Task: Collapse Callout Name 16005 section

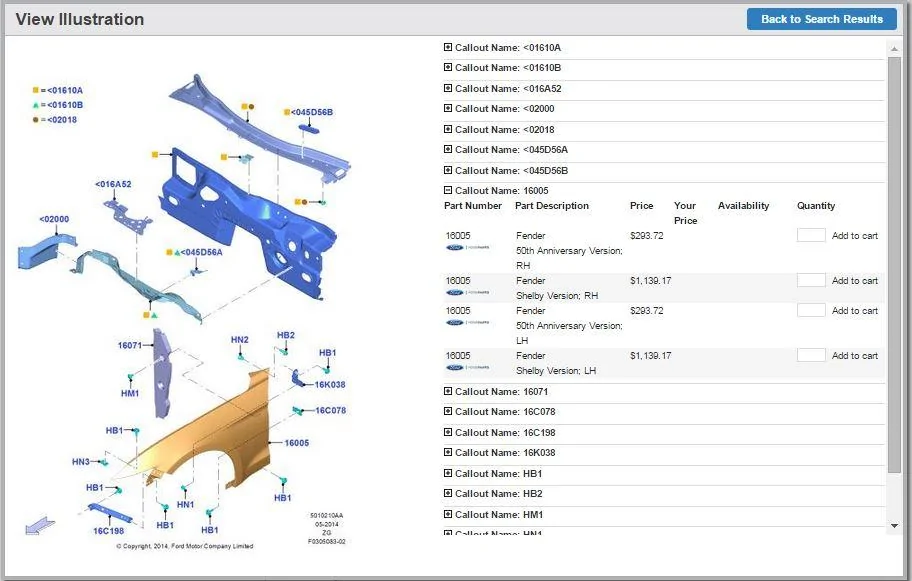Action: tap(448, 190)
